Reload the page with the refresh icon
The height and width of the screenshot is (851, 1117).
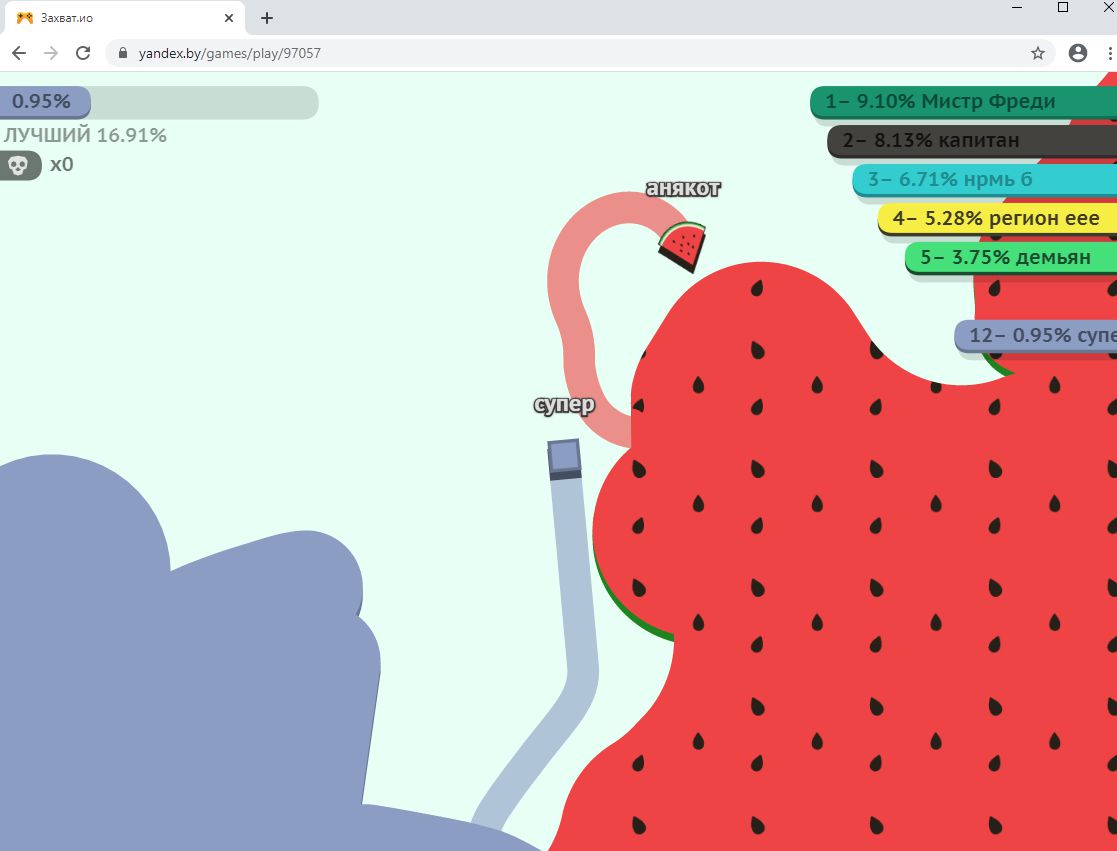click(x=83, y=53)
